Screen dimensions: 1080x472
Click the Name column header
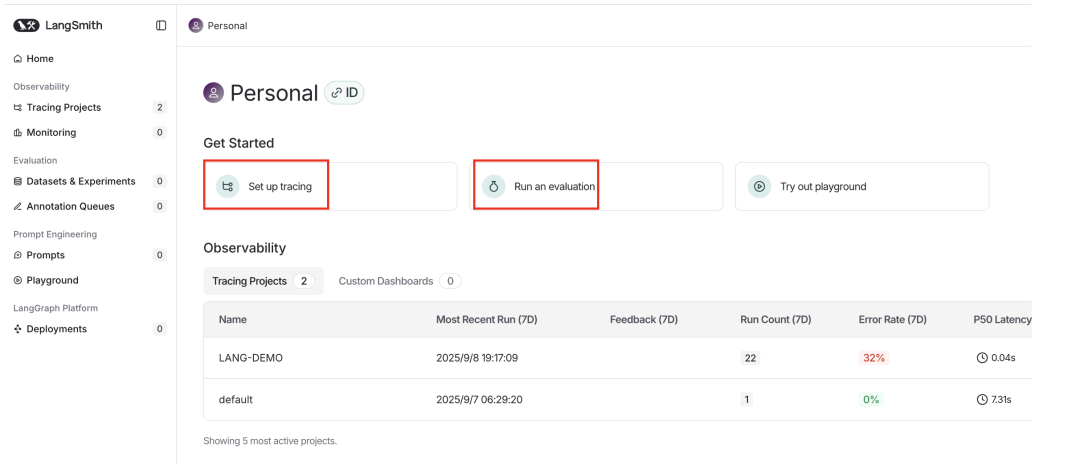pos(233,320)
